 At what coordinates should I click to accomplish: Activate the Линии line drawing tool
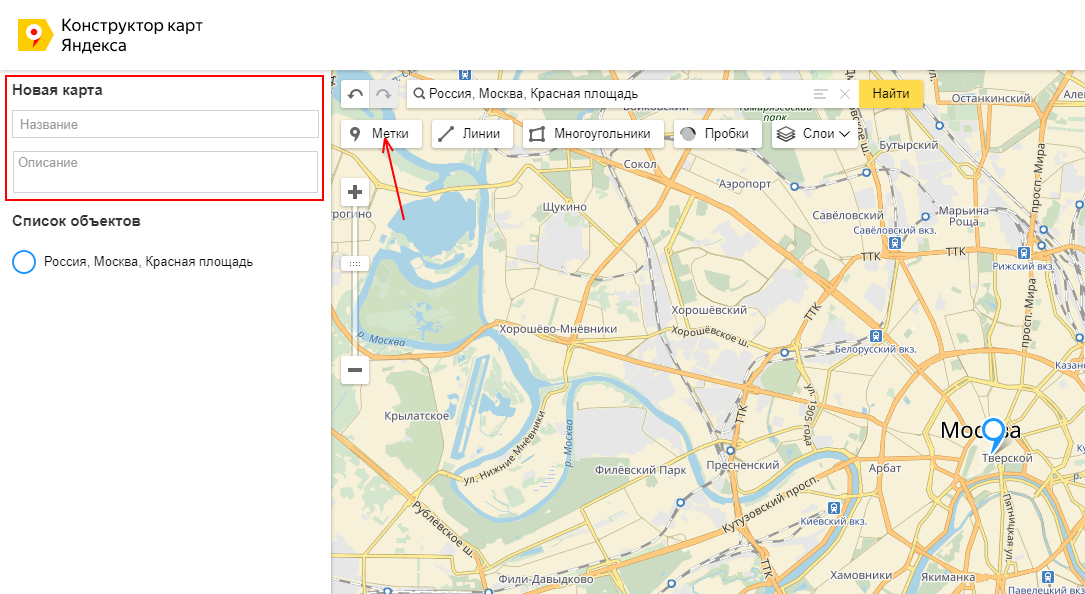point(472,134)
